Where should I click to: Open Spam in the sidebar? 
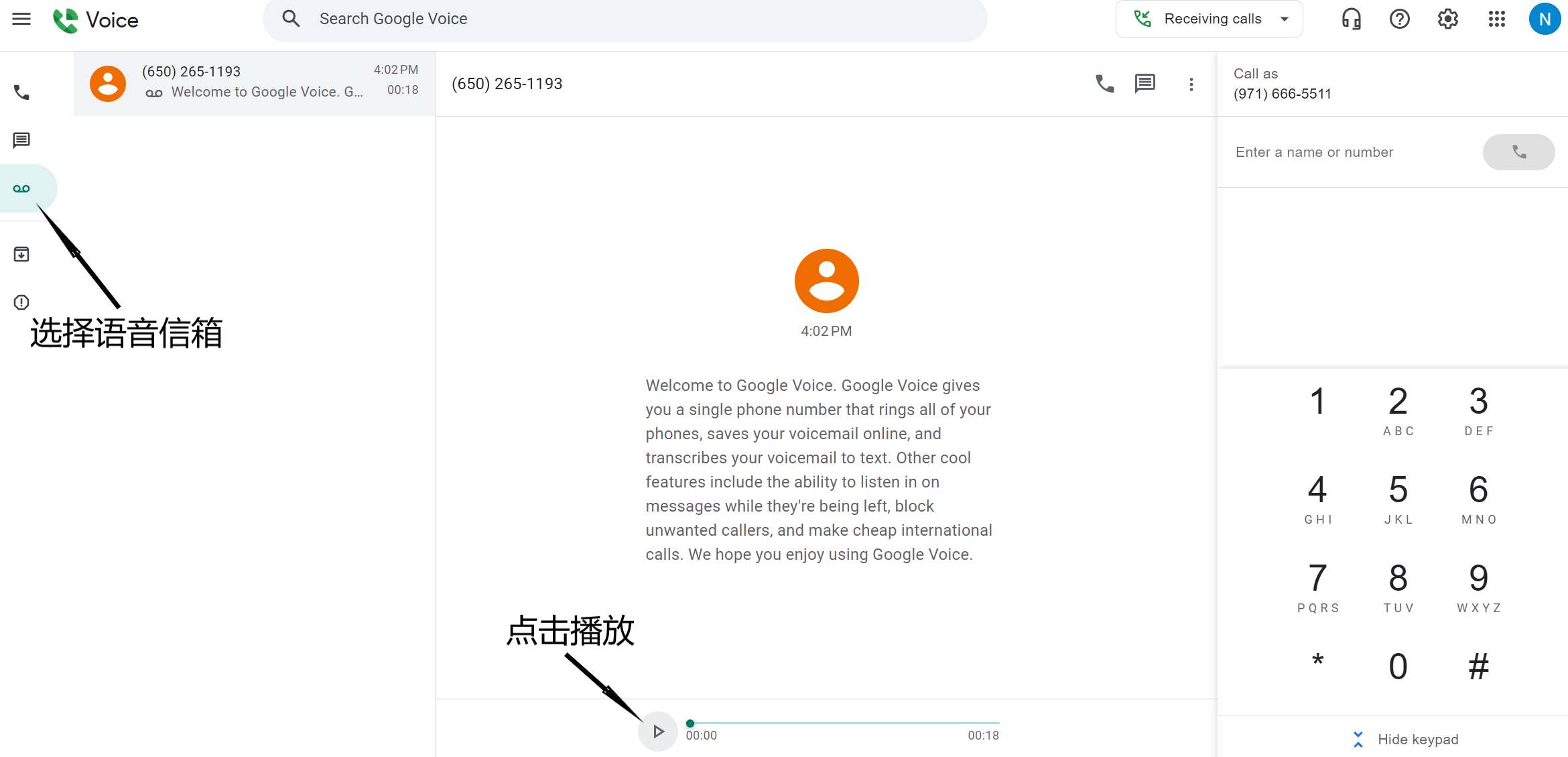[x=21, y=302]
